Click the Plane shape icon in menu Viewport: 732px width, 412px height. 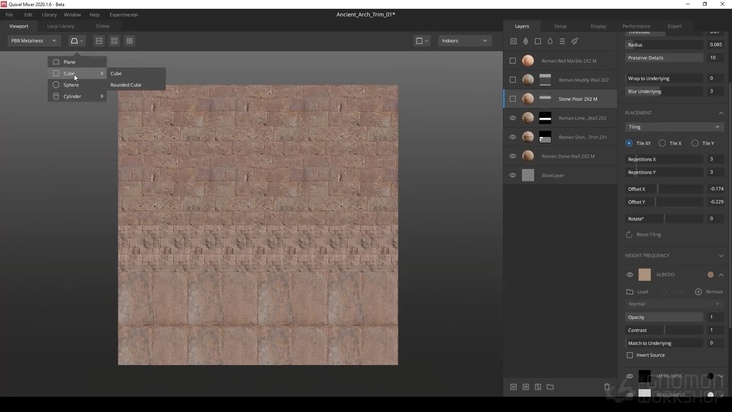point(56,62)
